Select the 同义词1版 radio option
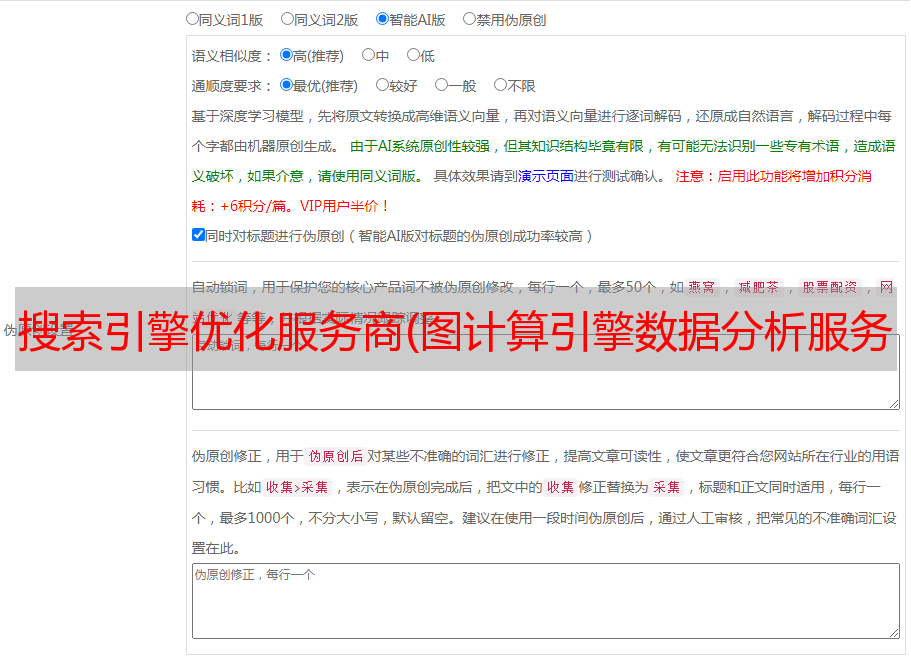The height and width of the screenshot is (658, 911). (x=192, y=19)
